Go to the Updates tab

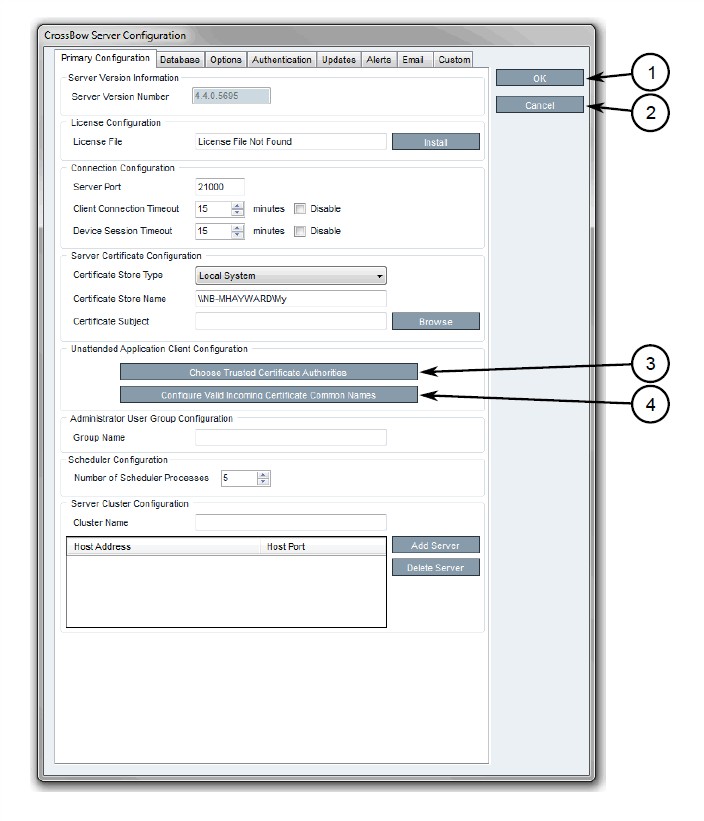pyautogui.click(x=339, y=60)
